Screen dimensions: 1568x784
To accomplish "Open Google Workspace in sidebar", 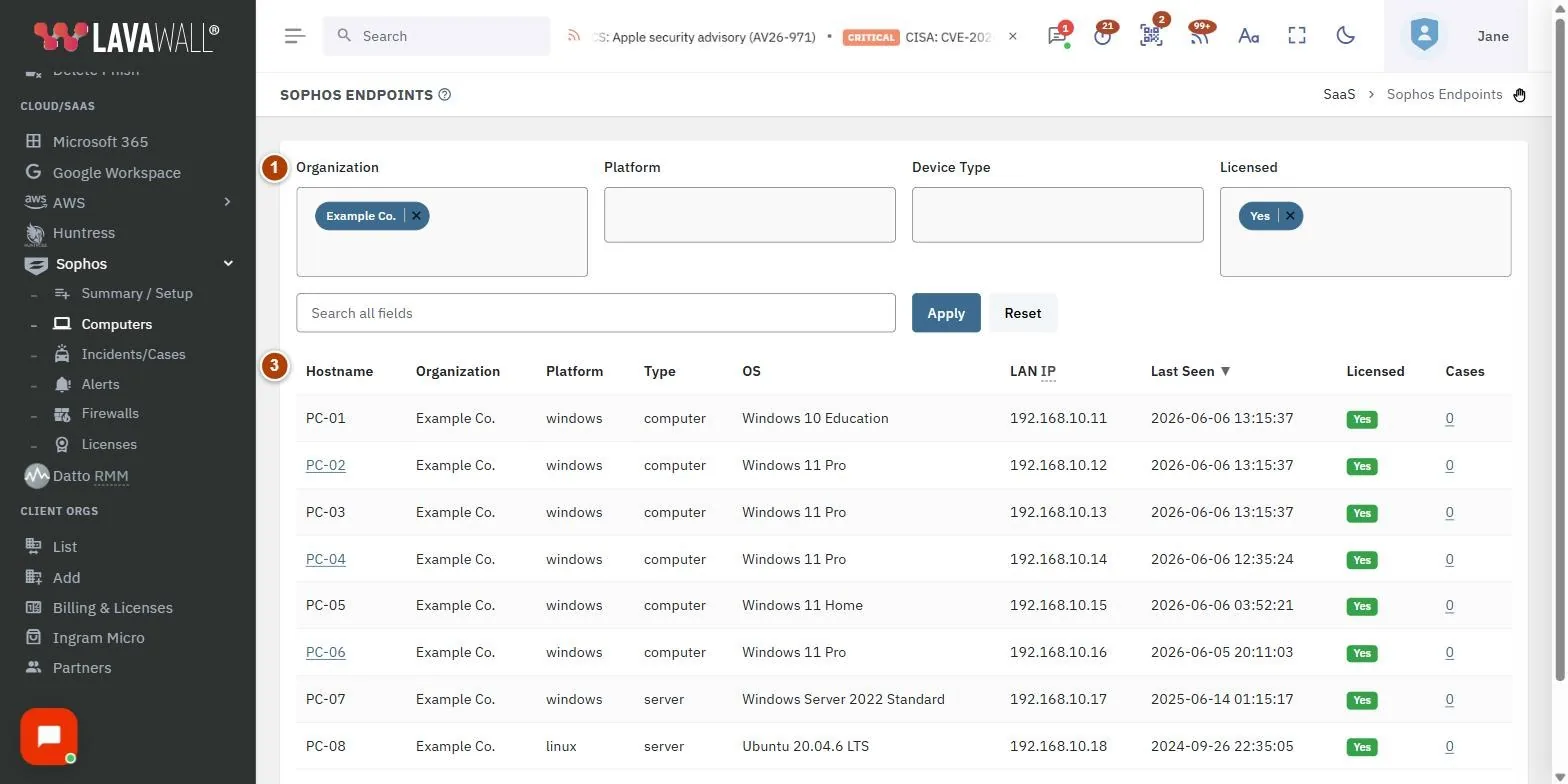I will click(x=116, y=173).
